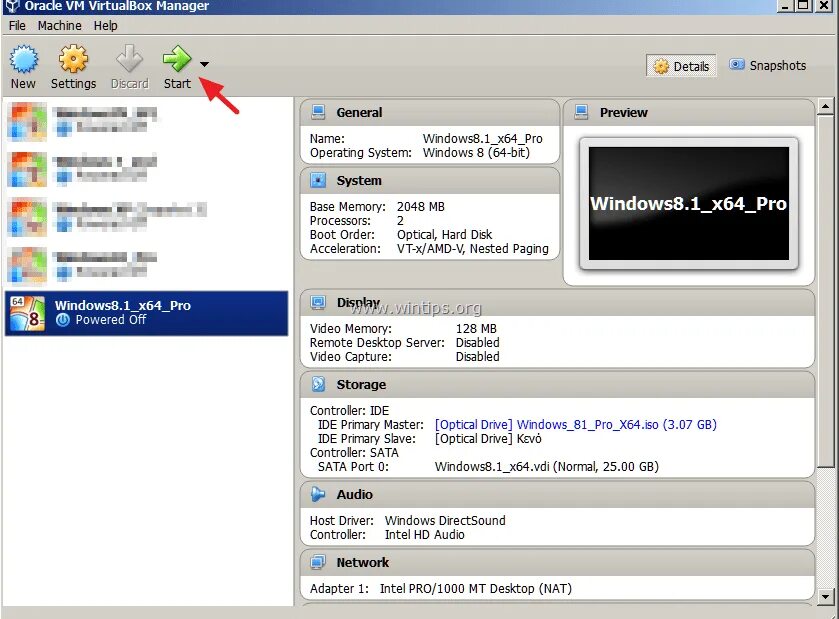Click the Display section screen icon

tap(318, 303)
